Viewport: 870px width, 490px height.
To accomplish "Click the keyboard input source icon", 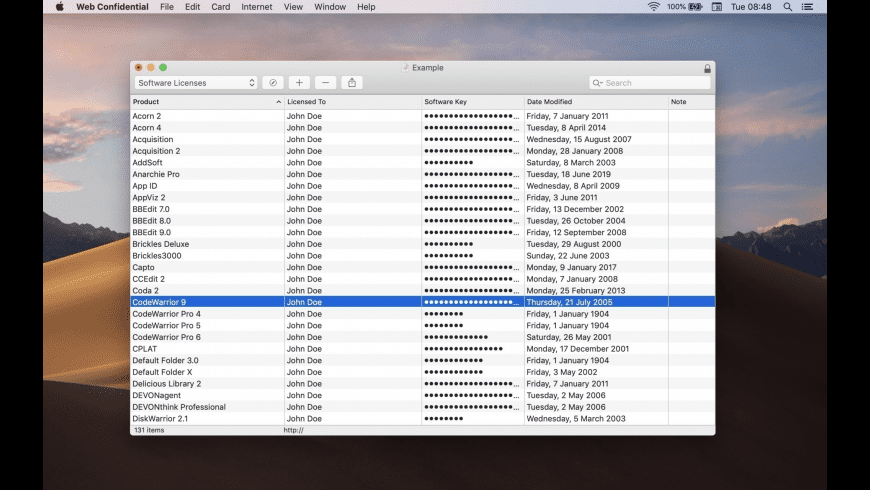I will [x=717, y=7].
